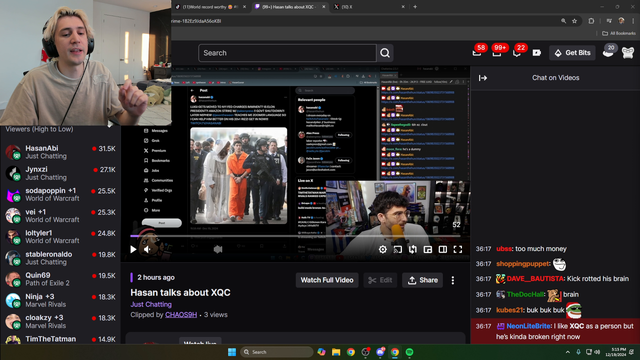Open Chrome profile avatar

(x=621, y=21)
